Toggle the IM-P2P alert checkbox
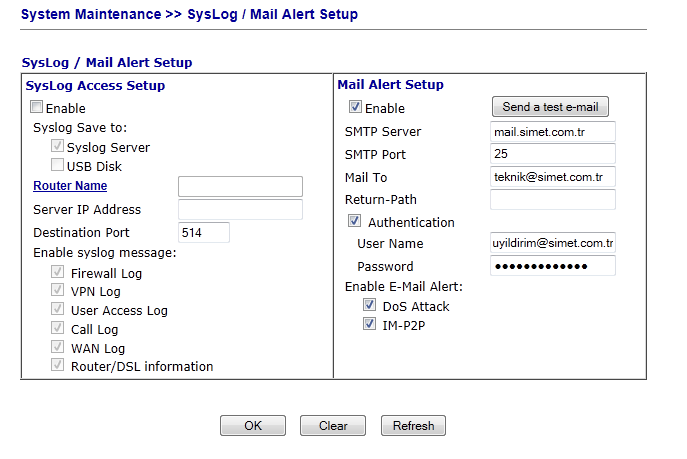Screen dimensions: 687x459 [x=370, y=325]
